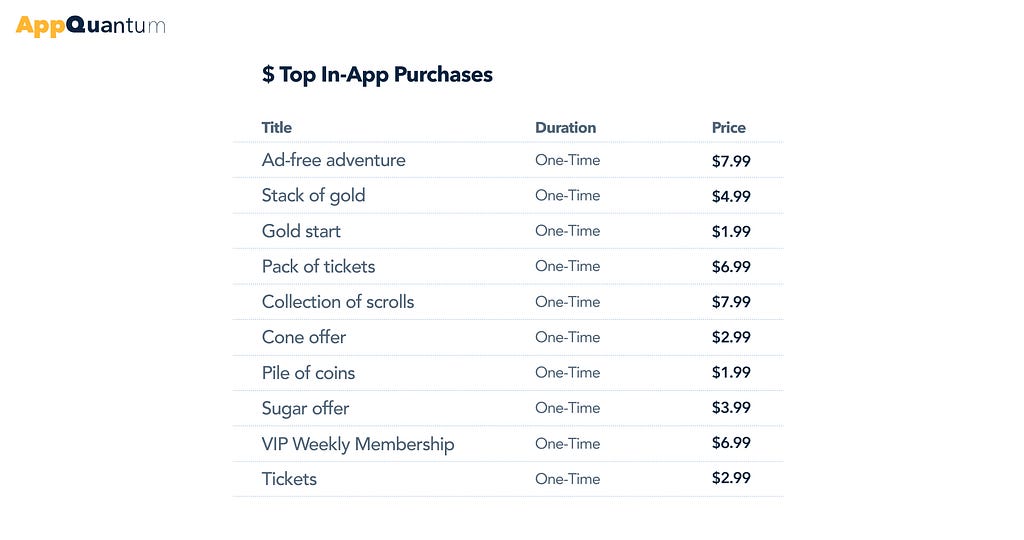Open the Stack of gold entry
The image size is (1024, 540).
pyautogui.click(x=313, y=196)
